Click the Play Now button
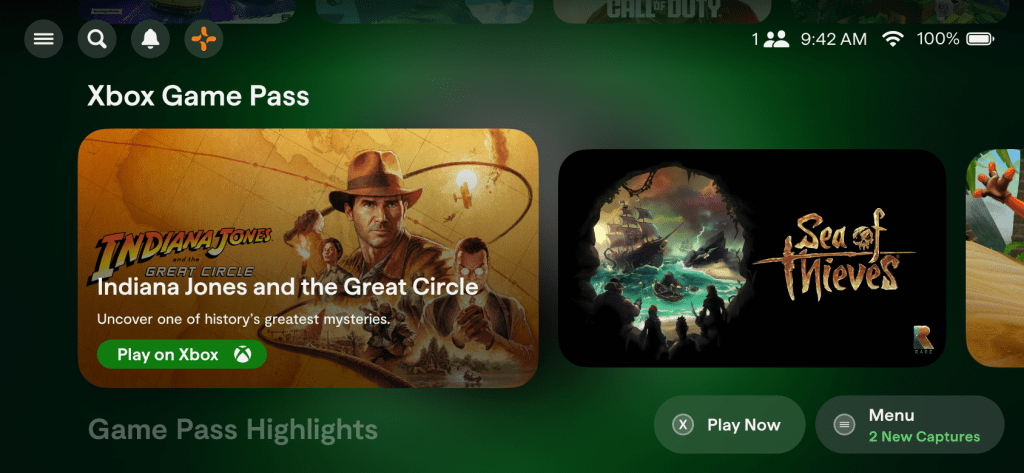The width and height of the screenshot is (1024, 473). tap(729, 425)
